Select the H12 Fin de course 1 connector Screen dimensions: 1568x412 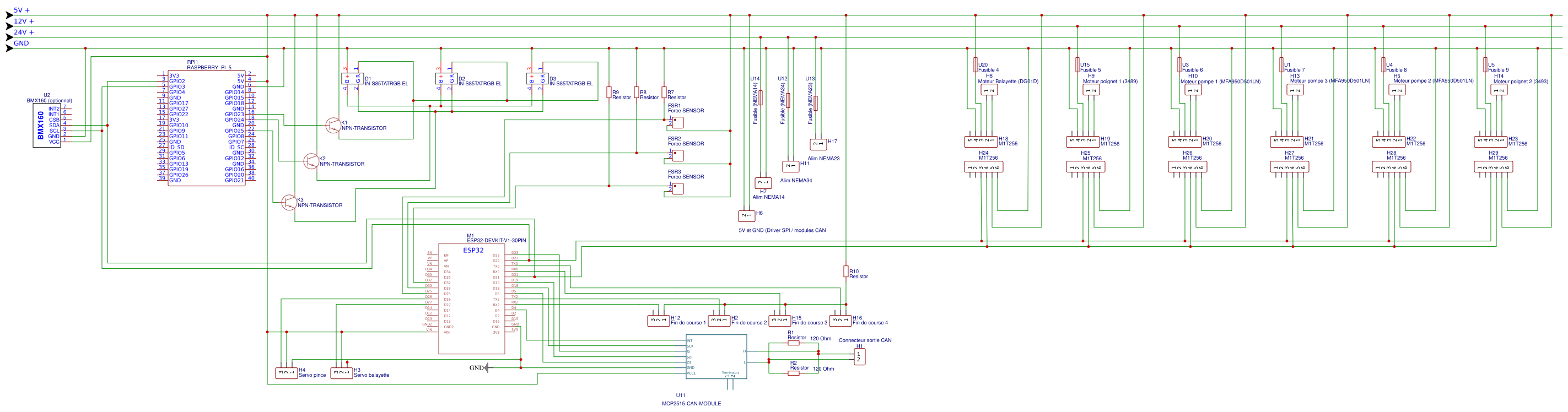pos(658,320)
